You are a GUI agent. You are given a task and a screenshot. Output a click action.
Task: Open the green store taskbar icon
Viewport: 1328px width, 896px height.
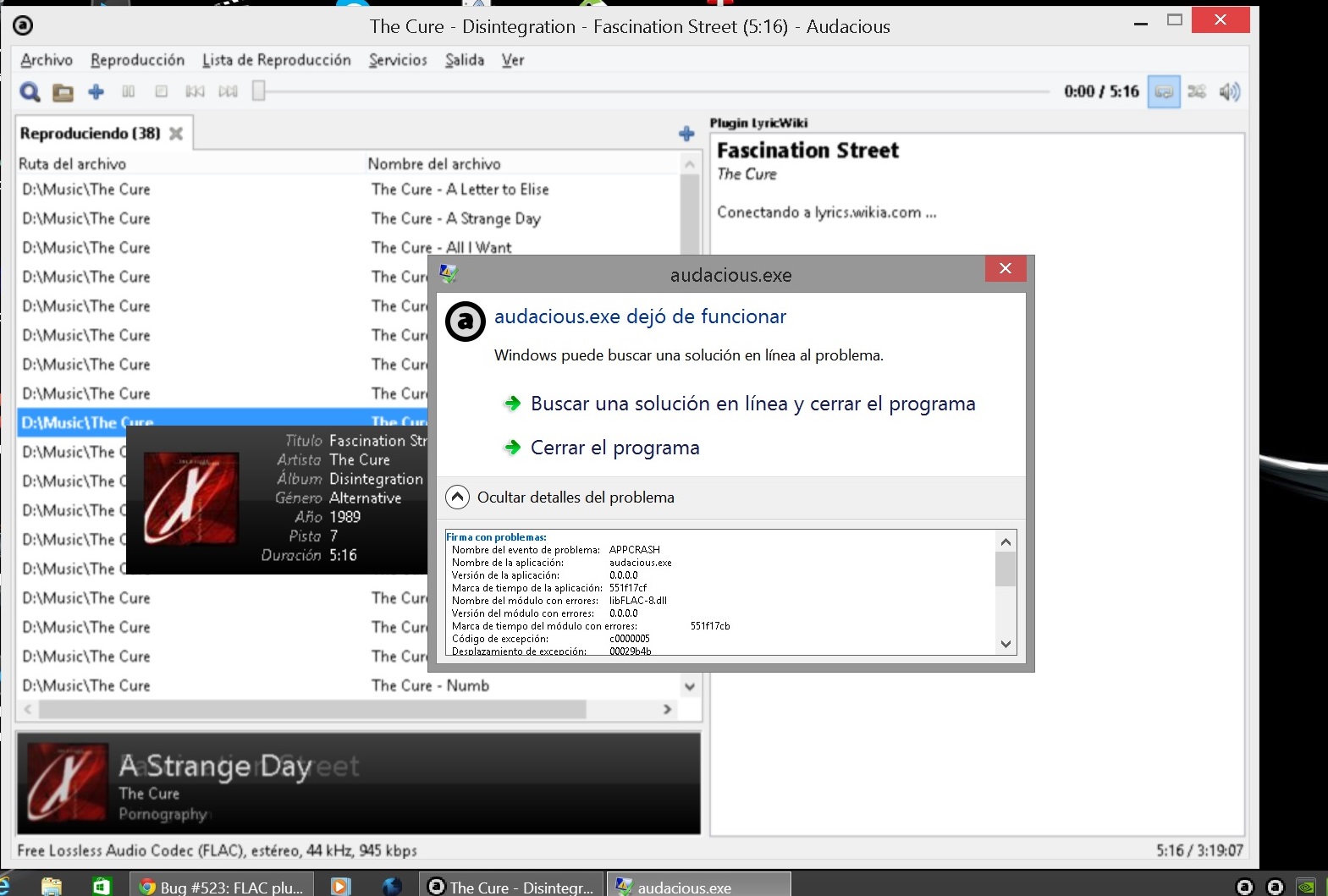pos(102,887)
